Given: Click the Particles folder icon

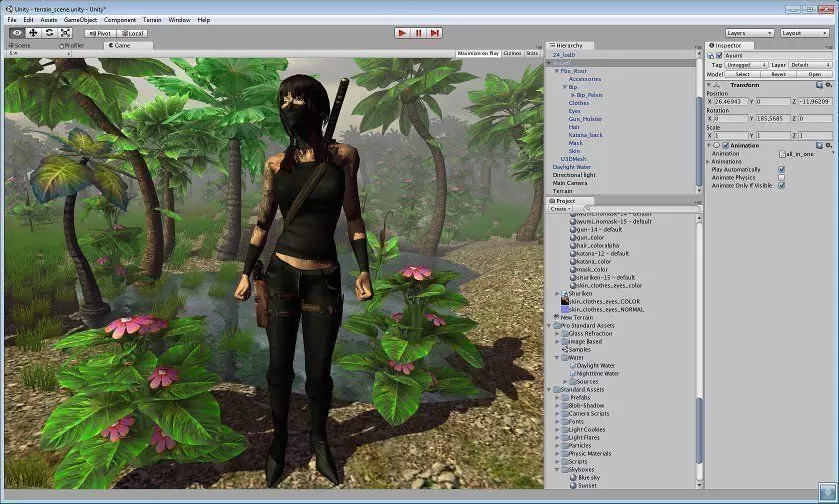Looking at the screenshot, I should 565,446.
